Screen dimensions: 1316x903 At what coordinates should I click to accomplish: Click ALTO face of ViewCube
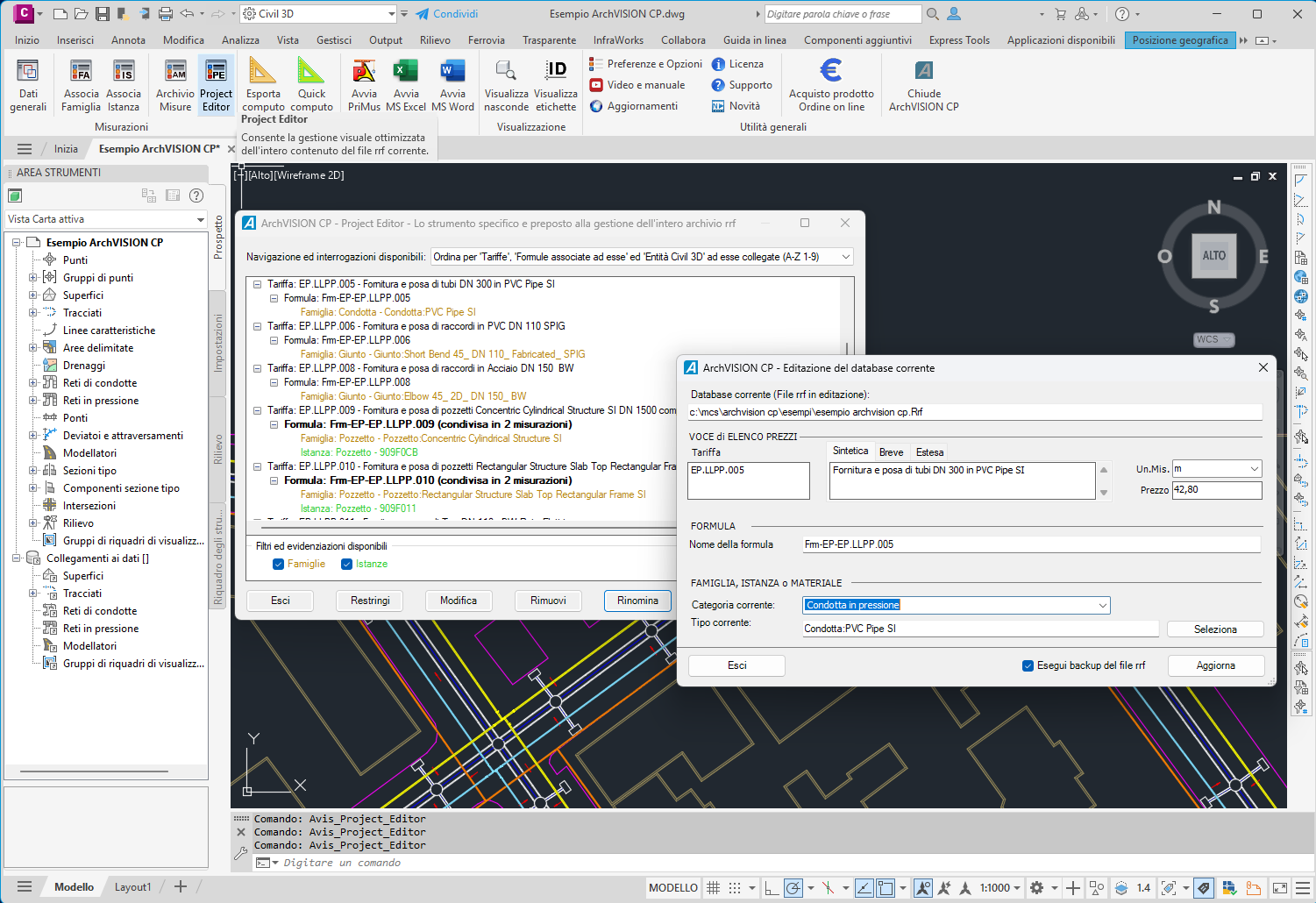click(1214, 255)
